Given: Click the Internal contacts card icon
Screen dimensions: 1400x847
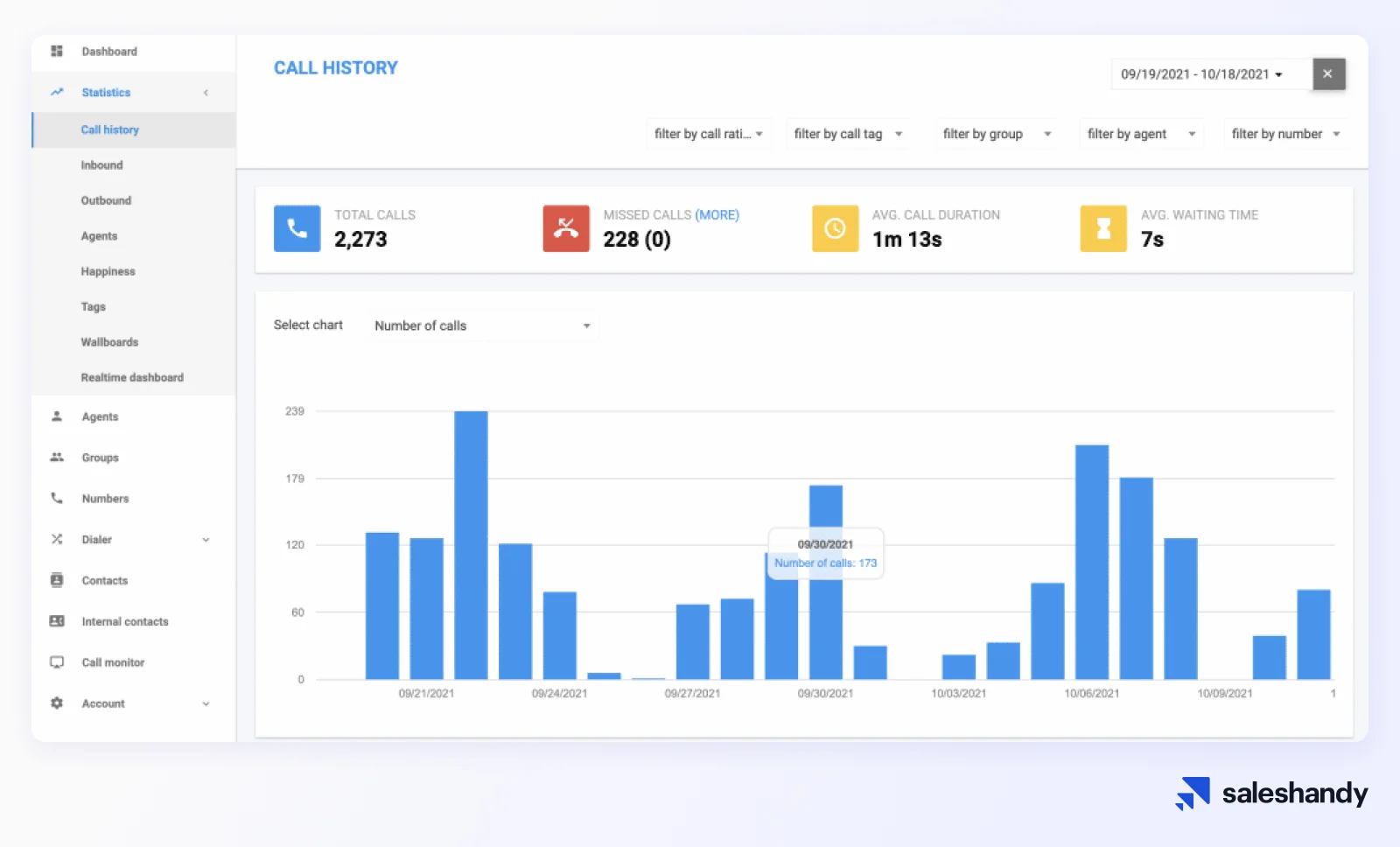Looking at the screenshot, I should (57, 621).
